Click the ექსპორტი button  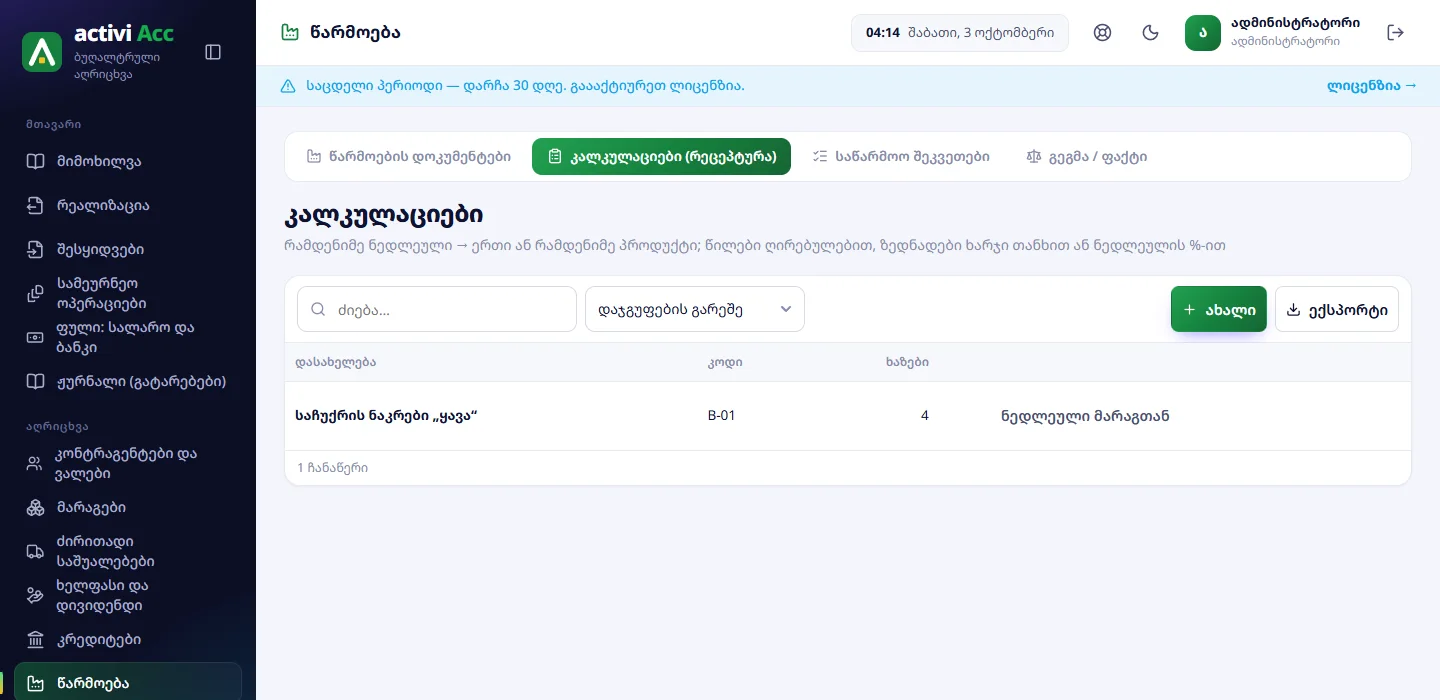coord(1337,310)
